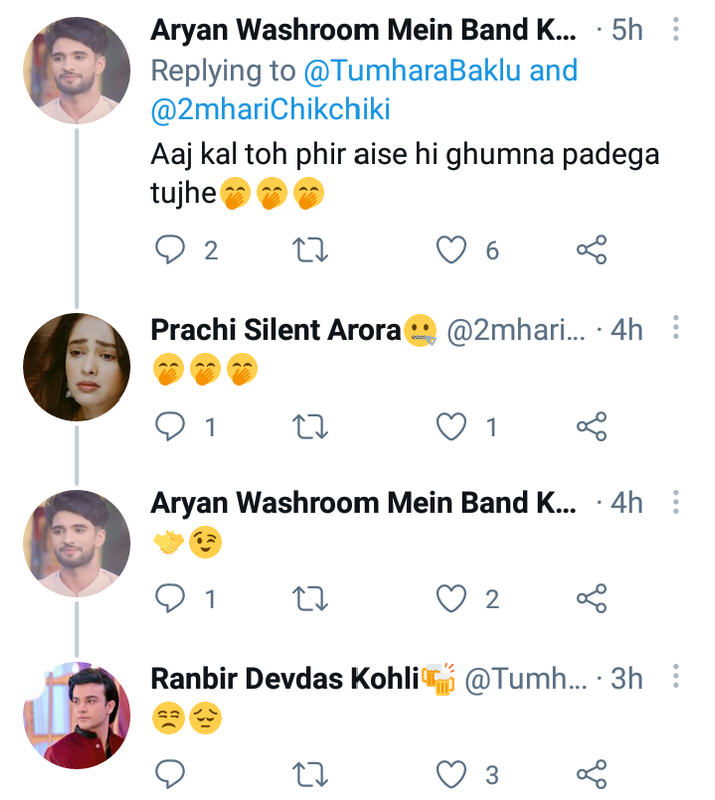
Task: Retweet Prachi Silent Arora's emoji tweet
Action: click(313, 428)
